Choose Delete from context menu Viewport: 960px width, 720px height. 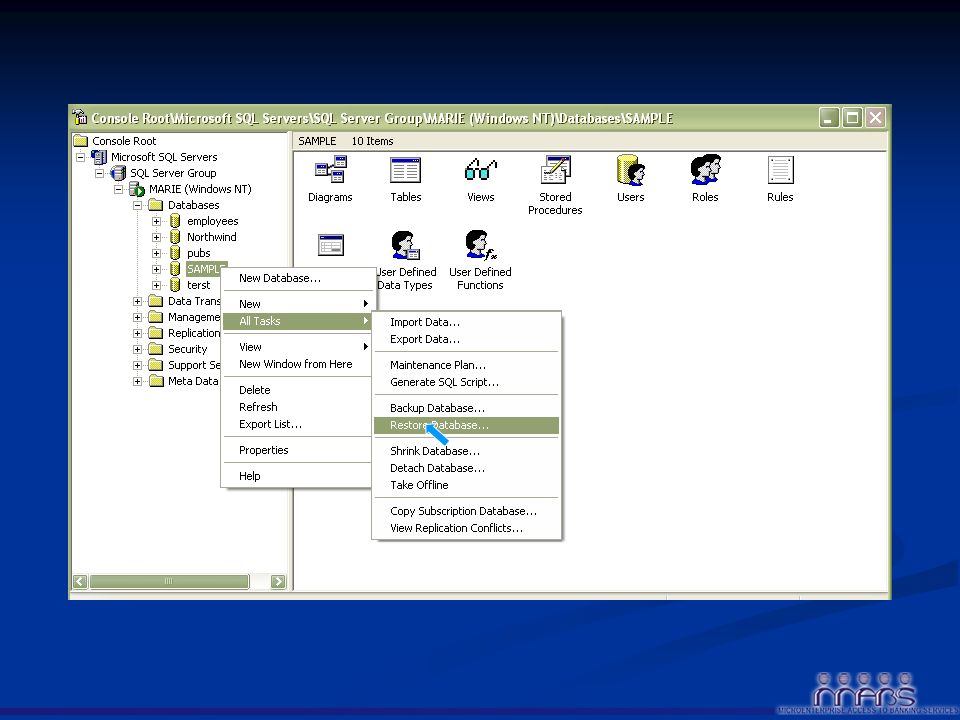coord(297,389)
